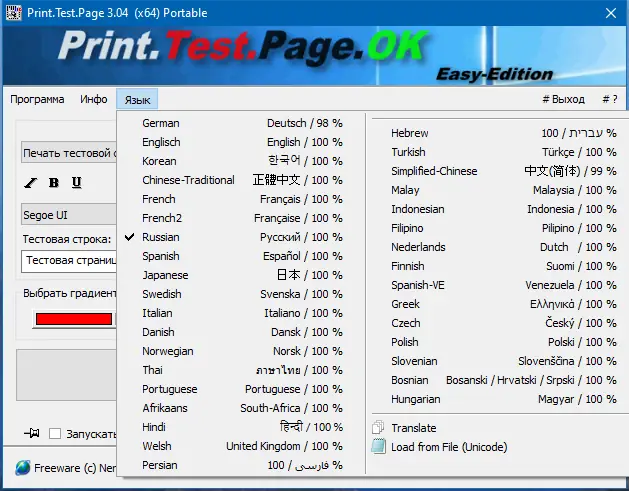The height and width of the screenshot is (491, 629).
Task: Select Simplified-Chinese language
Action: pos(498,171)
